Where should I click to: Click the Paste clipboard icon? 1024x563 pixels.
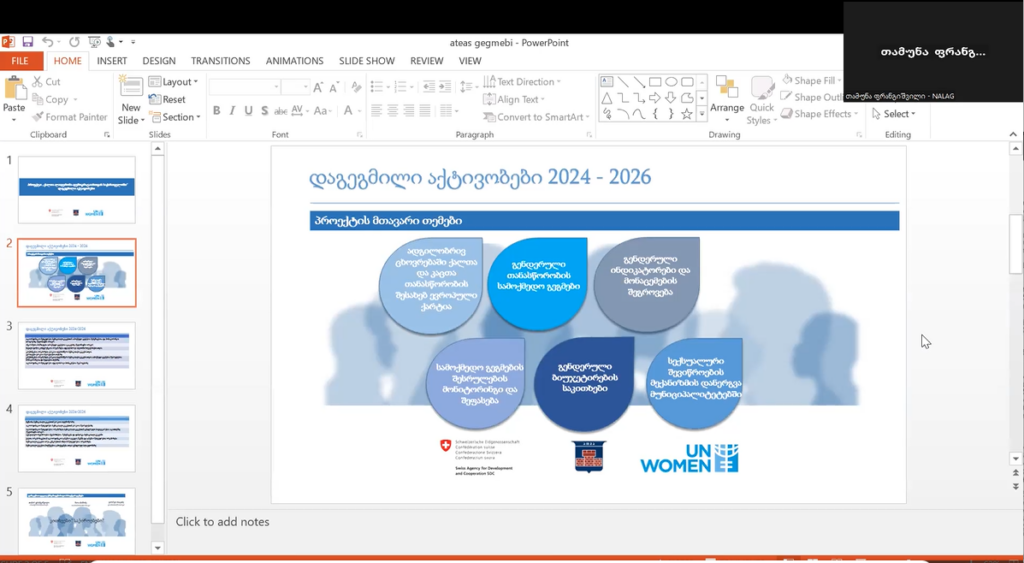coord(14,90)
